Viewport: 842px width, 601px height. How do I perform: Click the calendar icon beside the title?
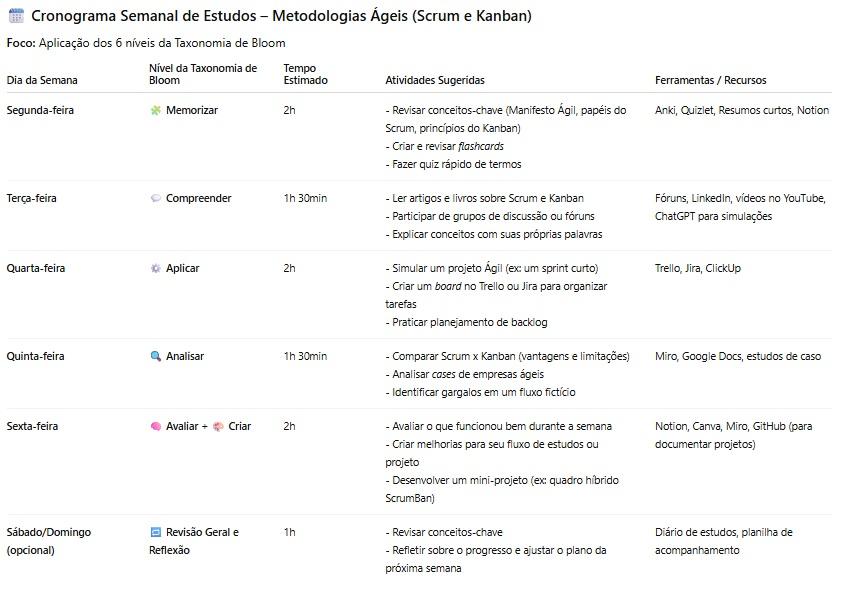tap(15, 16)
